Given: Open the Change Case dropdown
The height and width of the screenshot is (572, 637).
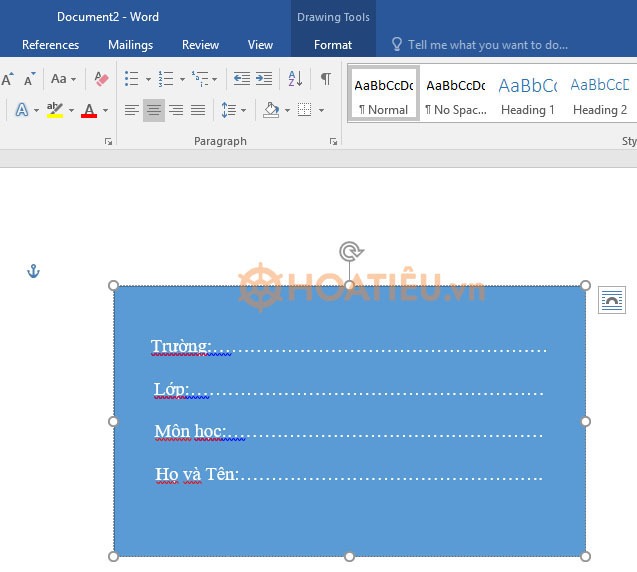Looking at the screenshot, I should (x=63, y=78).
